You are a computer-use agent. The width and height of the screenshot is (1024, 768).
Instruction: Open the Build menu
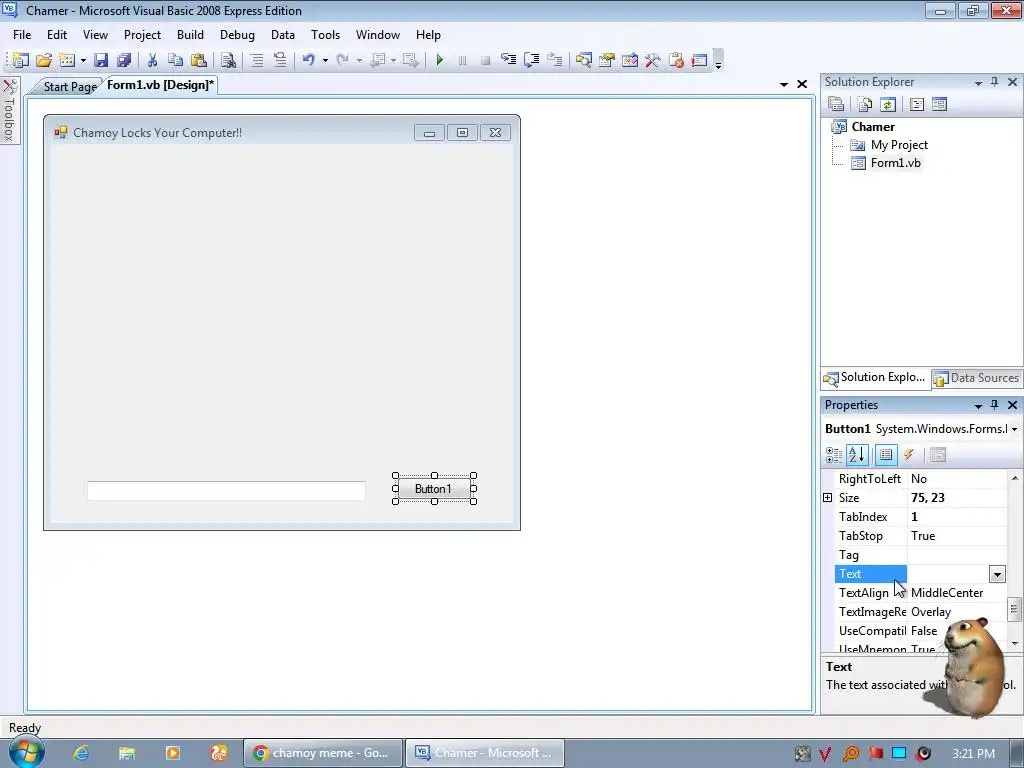click(x=190, y=35)
